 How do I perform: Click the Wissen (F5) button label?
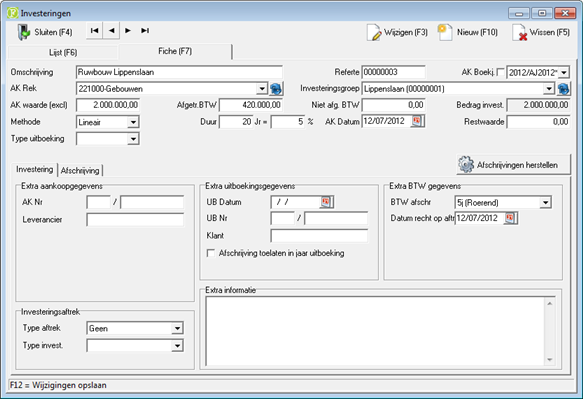click(x=550, y=32)
